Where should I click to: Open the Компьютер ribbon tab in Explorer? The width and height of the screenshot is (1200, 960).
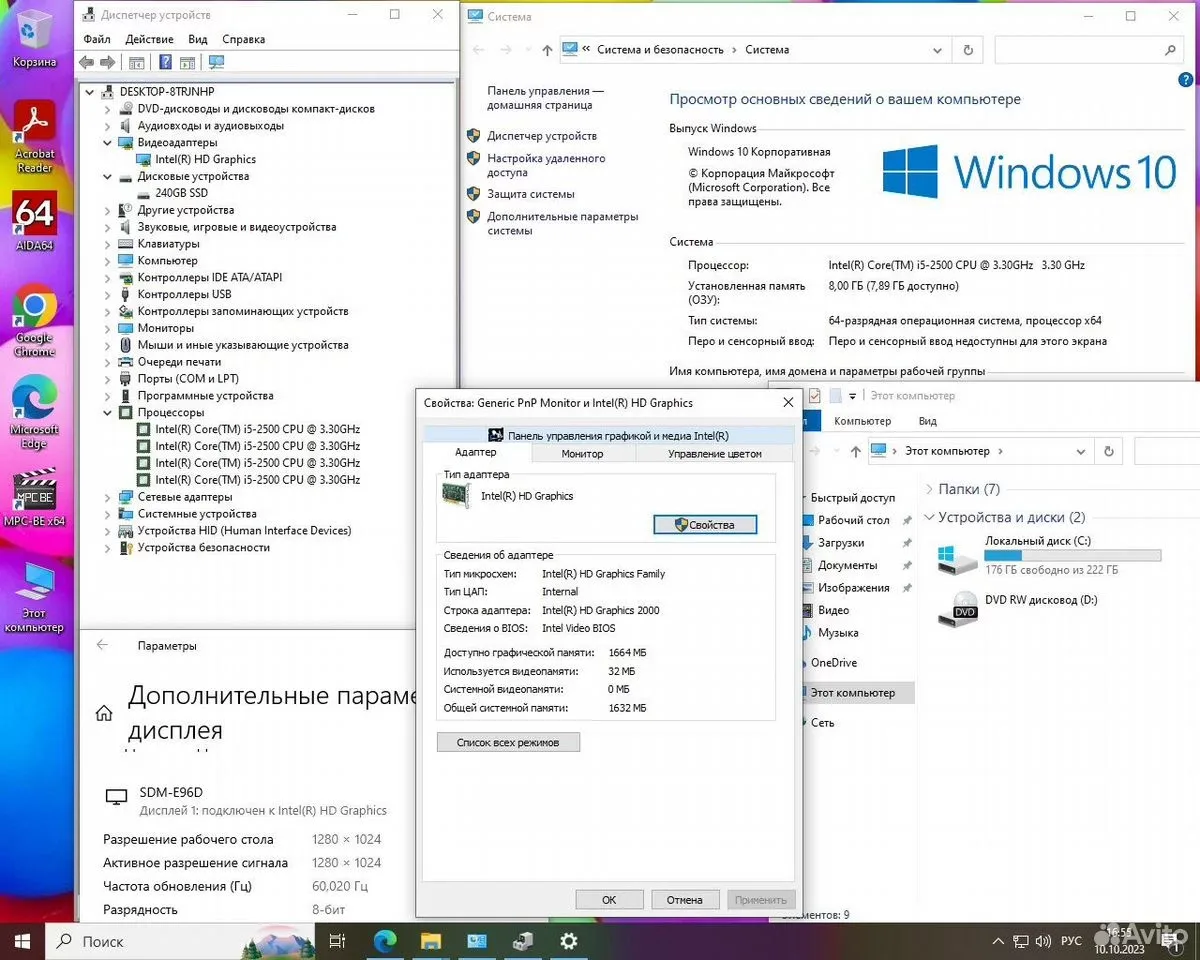coord(862,421)
